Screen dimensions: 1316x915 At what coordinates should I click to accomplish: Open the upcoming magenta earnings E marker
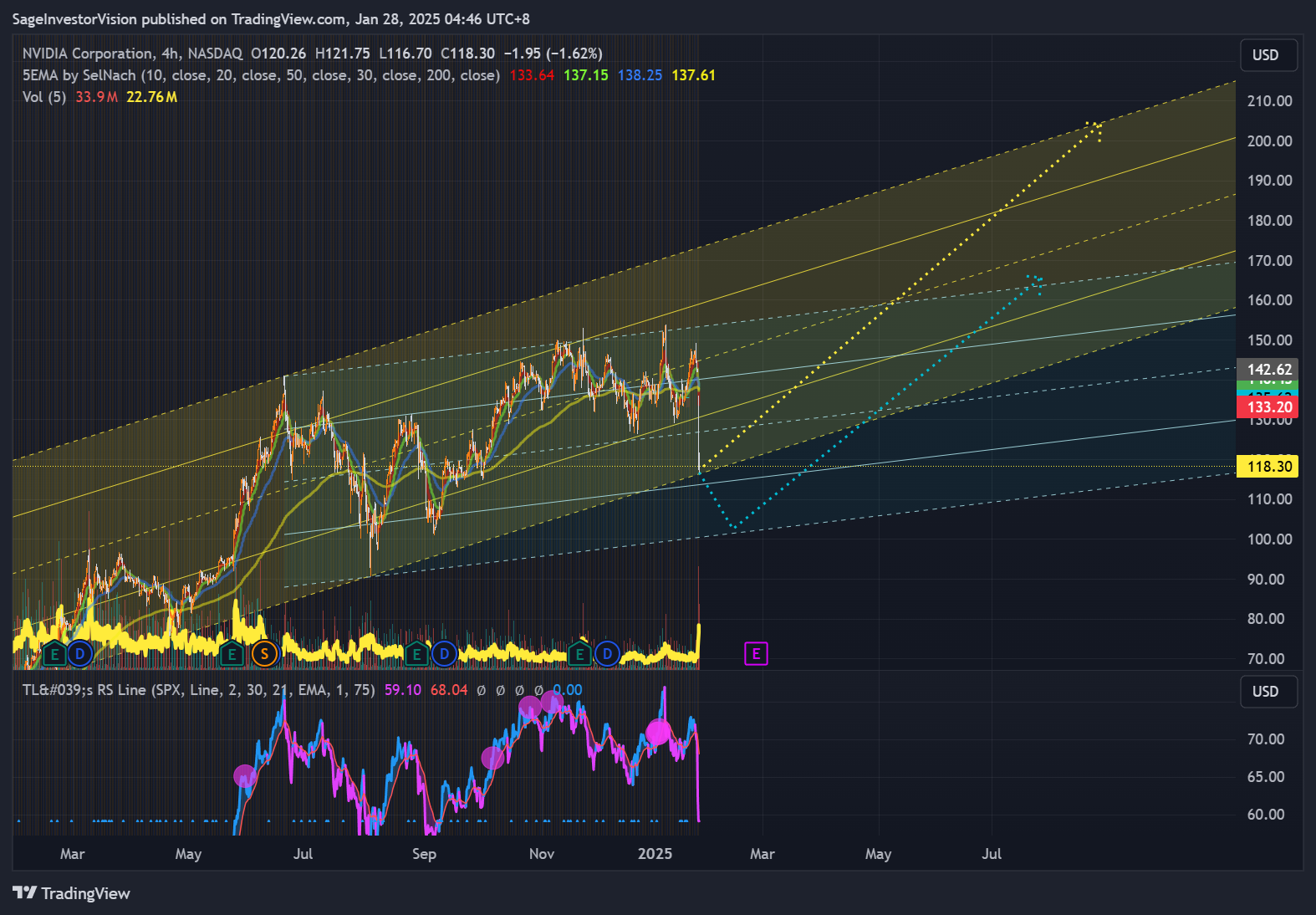point(756,654)
